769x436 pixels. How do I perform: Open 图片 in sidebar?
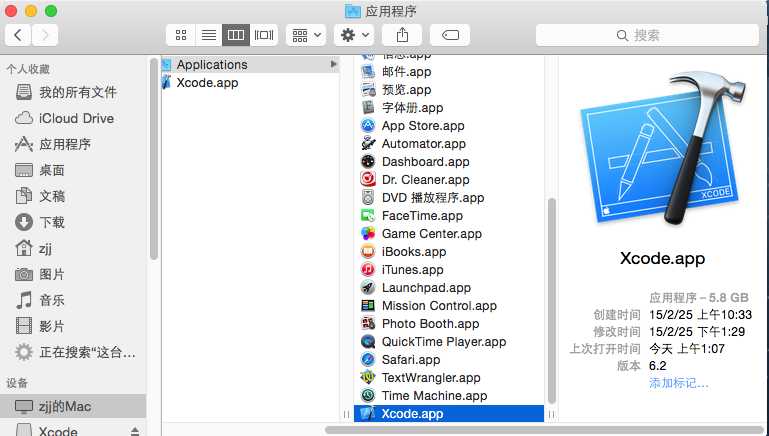74,274
